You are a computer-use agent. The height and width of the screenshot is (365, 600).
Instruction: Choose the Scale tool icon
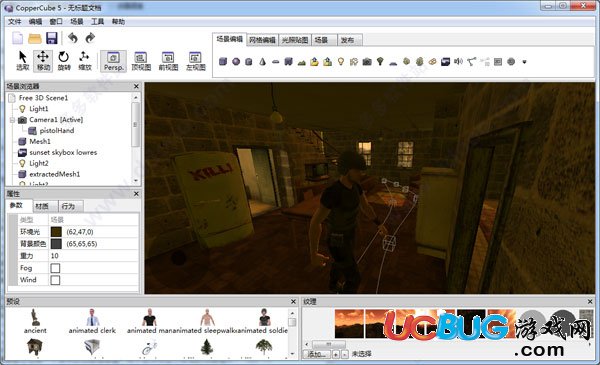pos(85,61)
